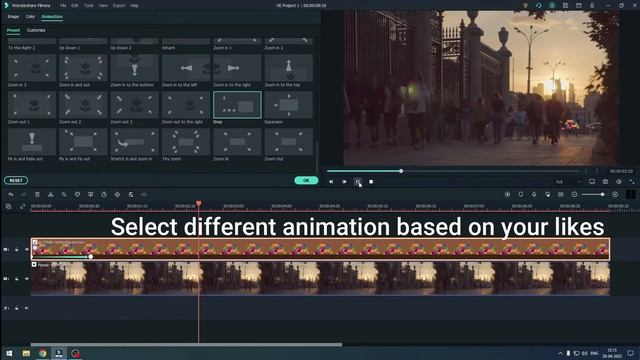This screenshot has height=360, width=640.
Task: Click the preview volume speaker icon
Action: (x=619, y=182)
